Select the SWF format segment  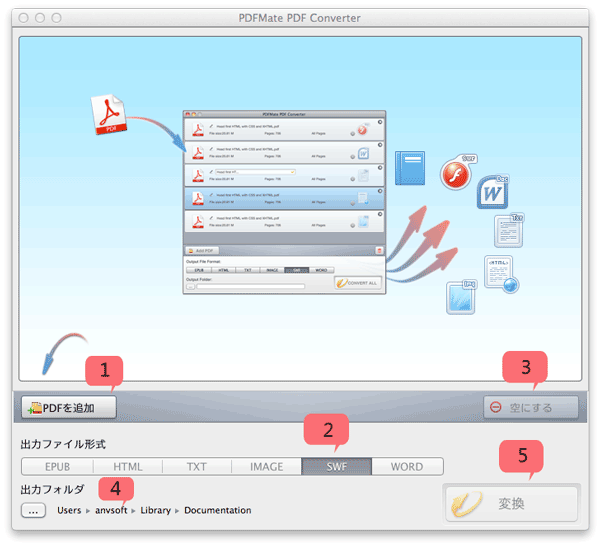[x=336, y=467]
